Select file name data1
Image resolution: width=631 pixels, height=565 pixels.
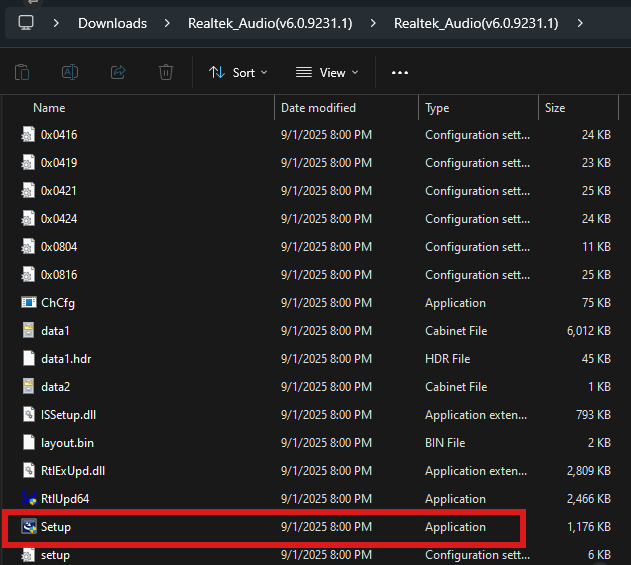tap(55, 330)
